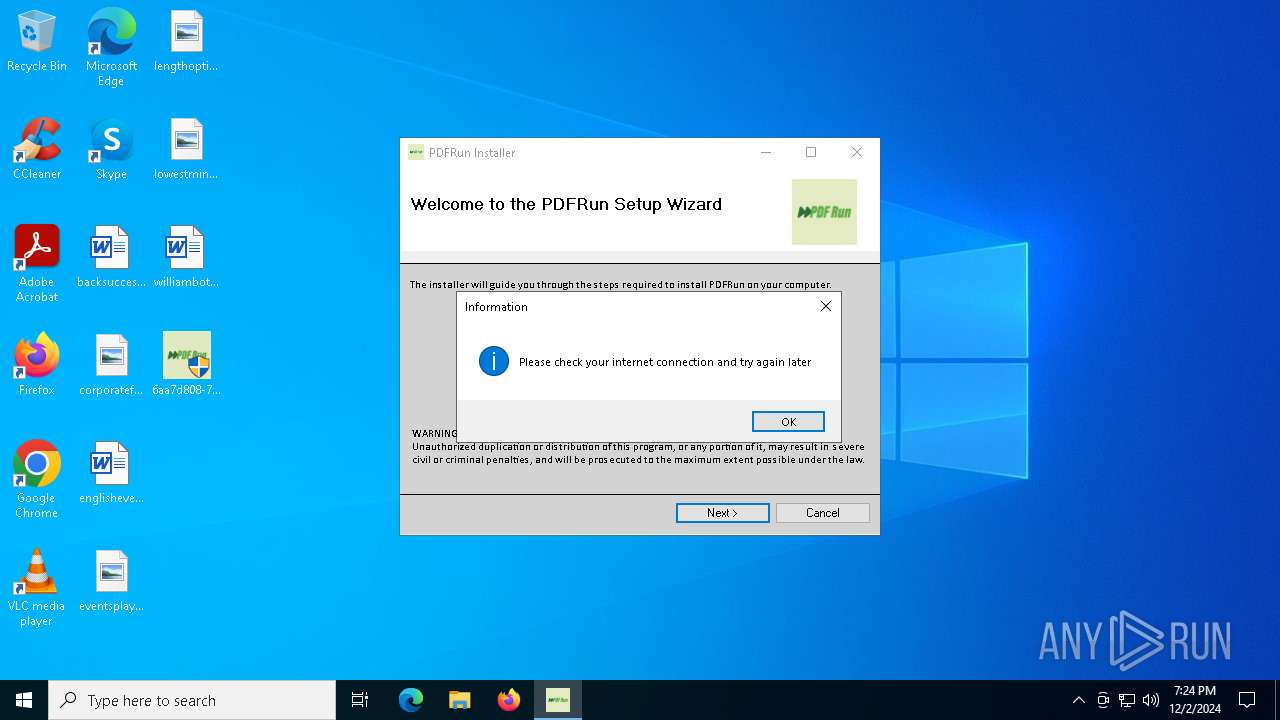Click the Meet Now tray icon
Viewport: 1280px width, 720px height.
[x=1103, y=700]
